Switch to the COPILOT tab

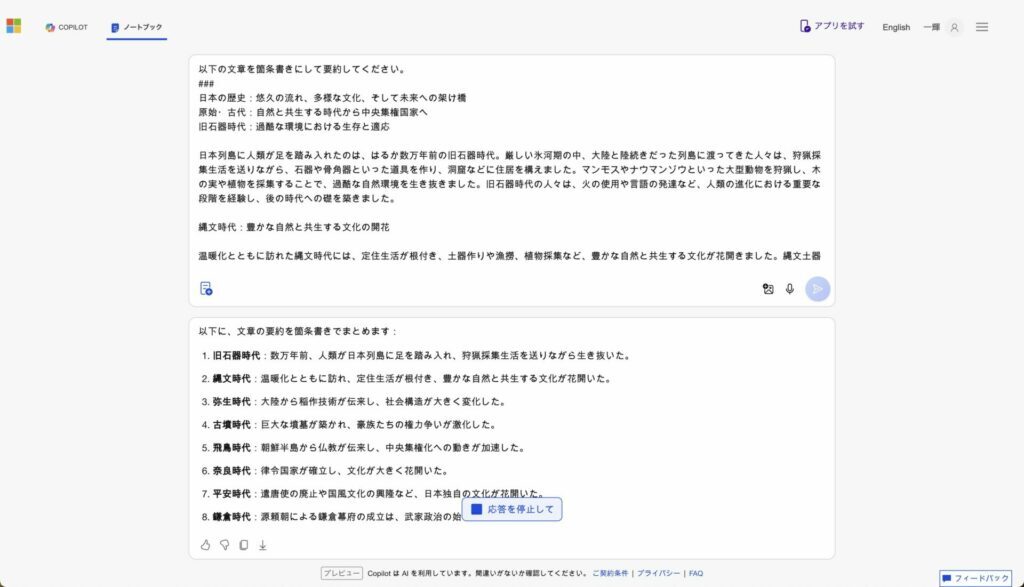[x=66, y=27]
